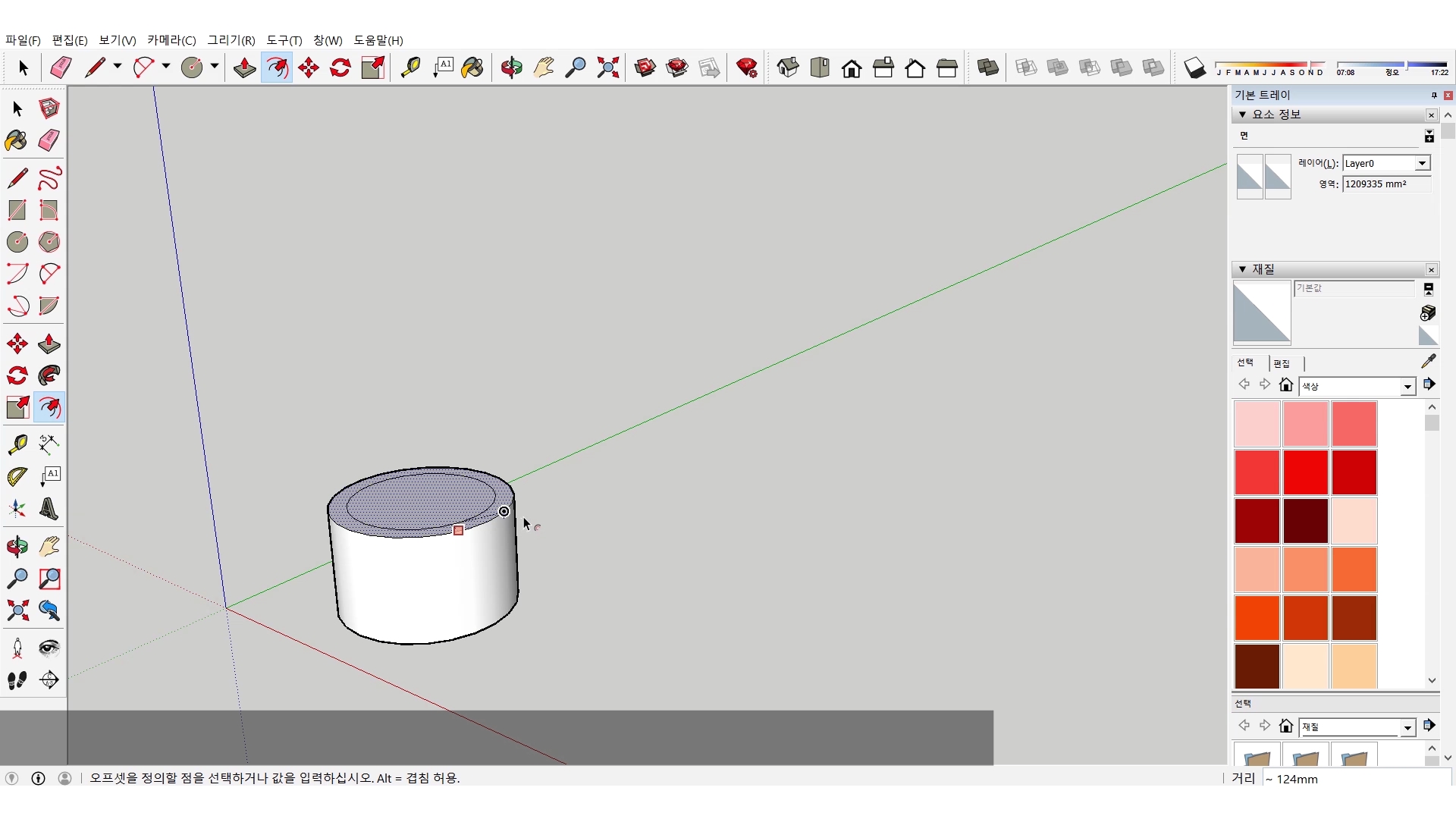Choose the Paint Bucket tool in left toolbar
This screenshot has height=819, width=1456.
[x=16, y=140]
